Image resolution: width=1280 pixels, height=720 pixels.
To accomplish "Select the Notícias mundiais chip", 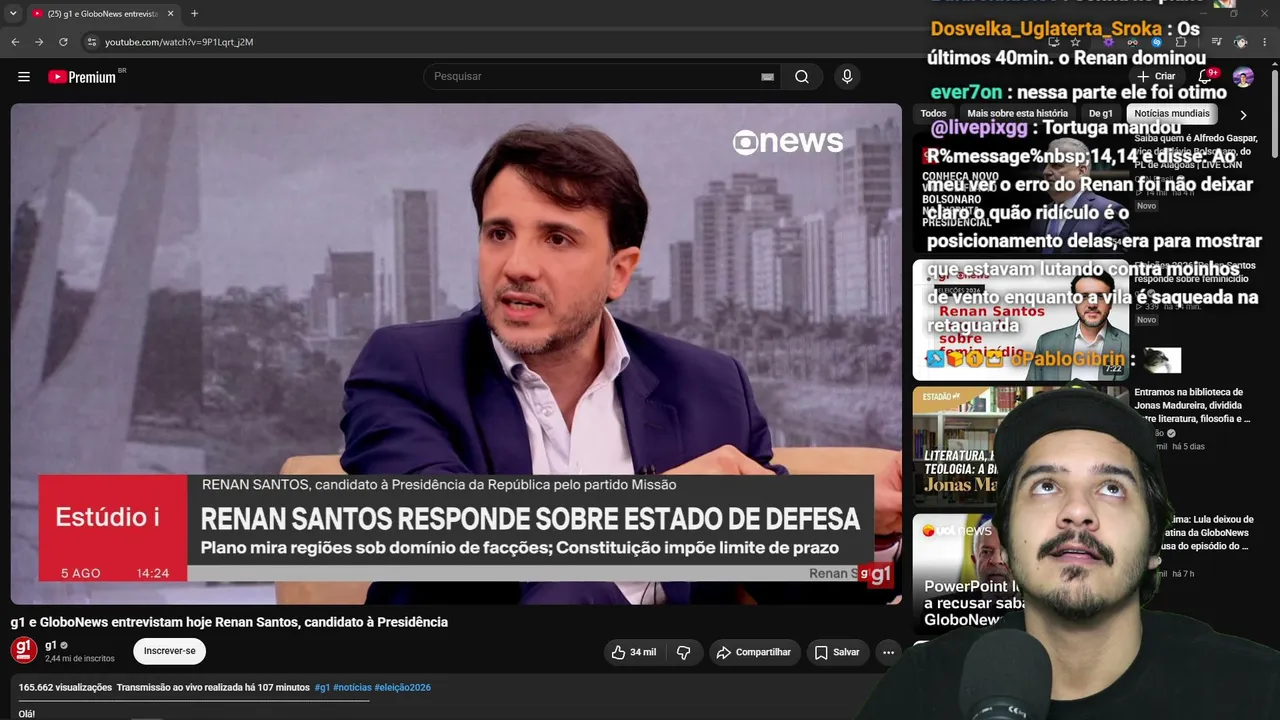I will (1172, 114).
